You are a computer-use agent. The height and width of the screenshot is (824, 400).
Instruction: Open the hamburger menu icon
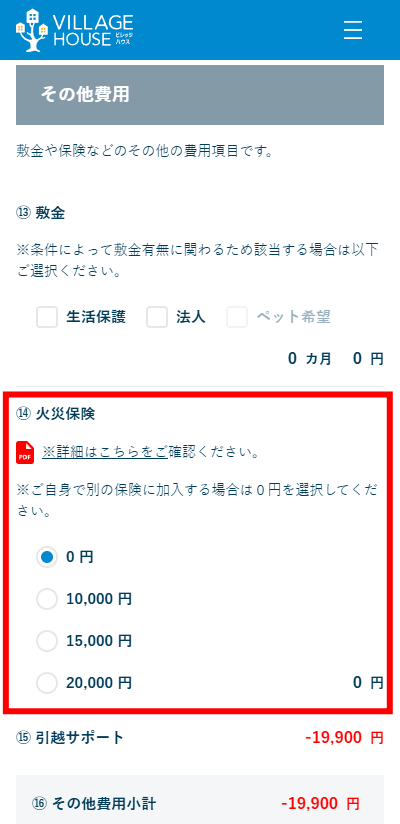coord(353,30)
